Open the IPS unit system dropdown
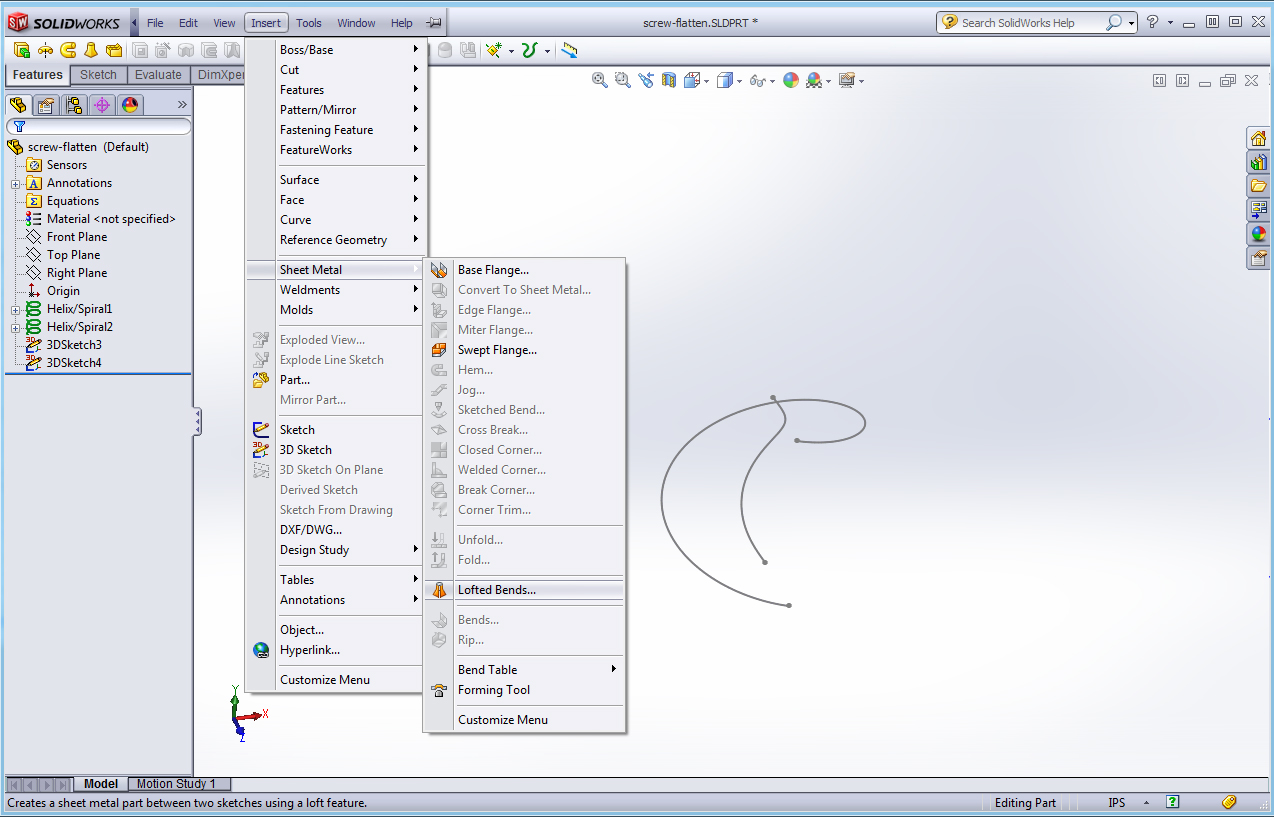 pos(1145,803)
